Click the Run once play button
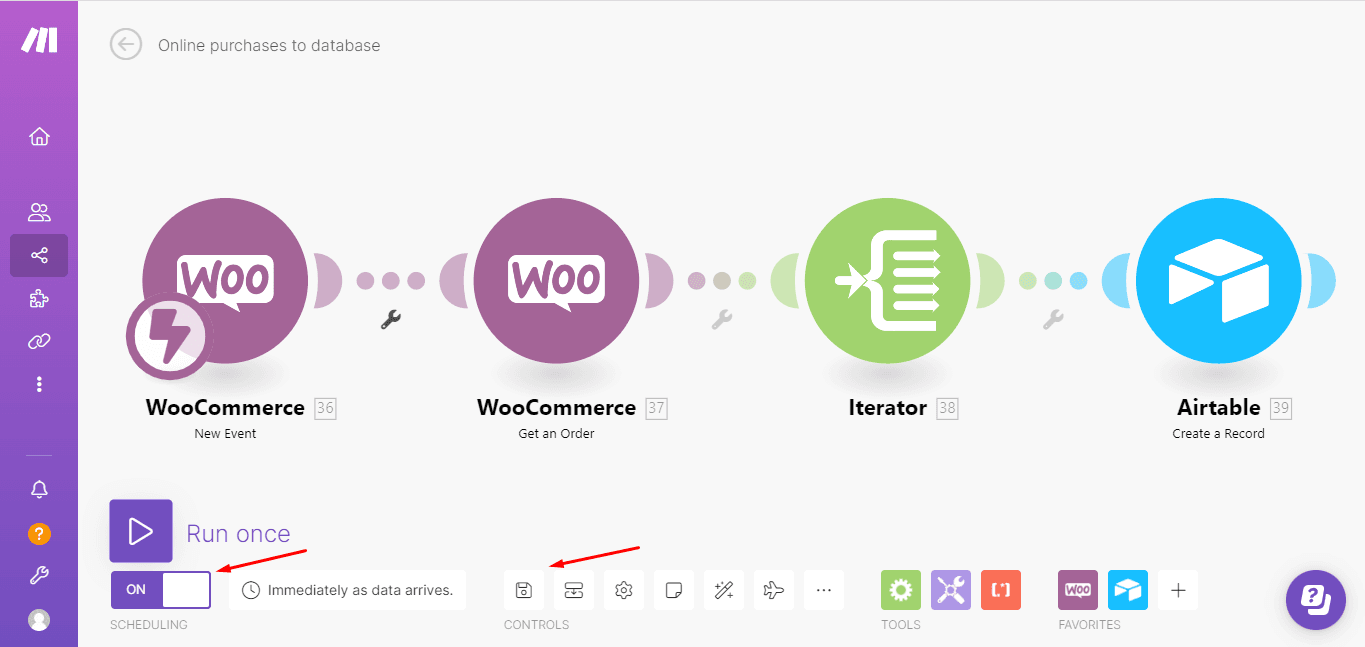The width and height of the screenshot is (1365, 647). pos(141,531)
